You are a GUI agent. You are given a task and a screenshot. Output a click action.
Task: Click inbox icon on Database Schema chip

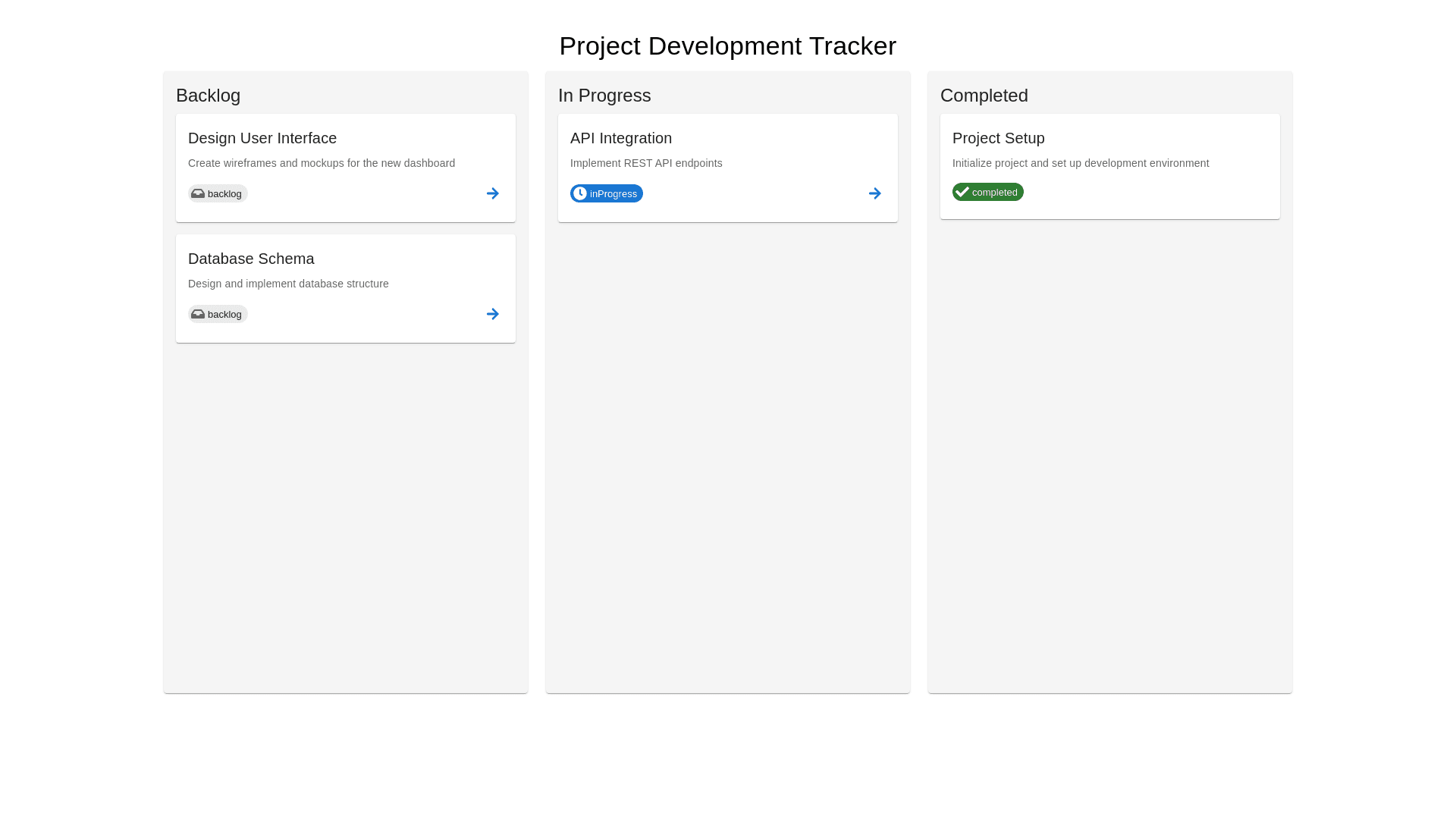pos(198,314)
